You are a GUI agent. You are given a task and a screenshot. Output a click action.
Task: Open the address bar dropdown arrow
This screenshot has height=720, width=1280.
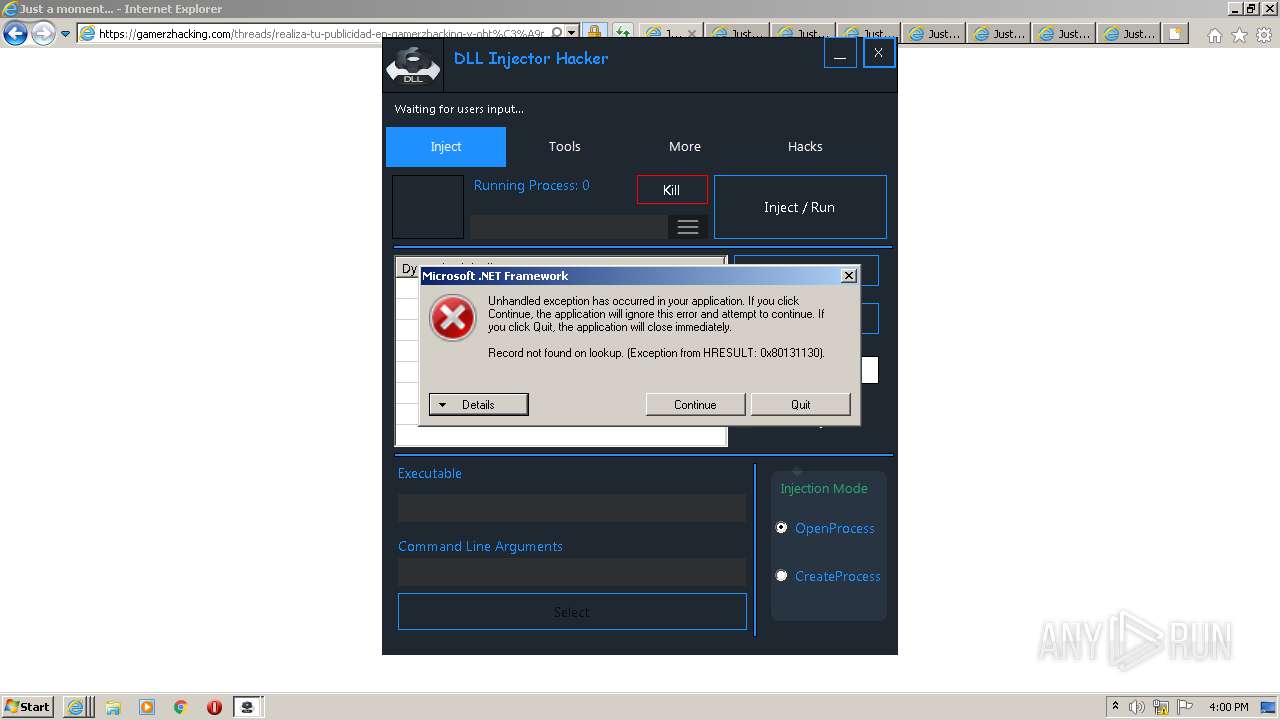tap(571, 33)
